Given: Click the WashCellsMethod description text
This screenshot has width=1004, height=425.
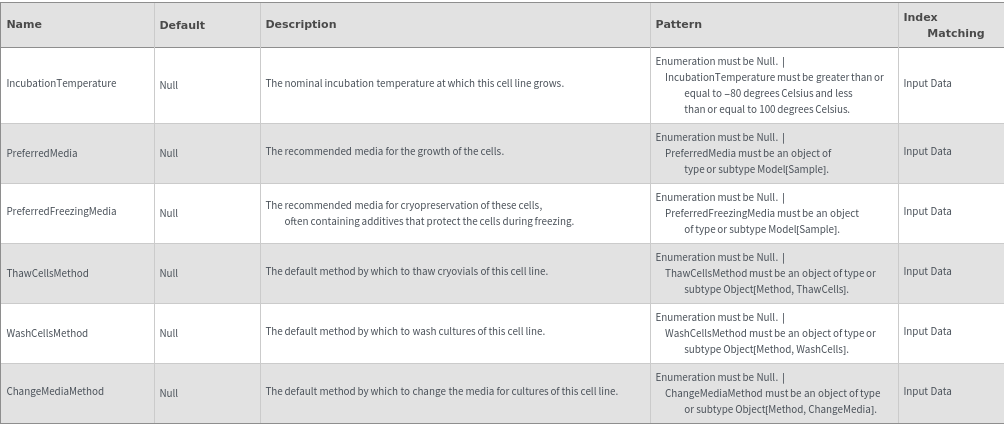Looking at the screenshot, I should click(x=405, y=331).
